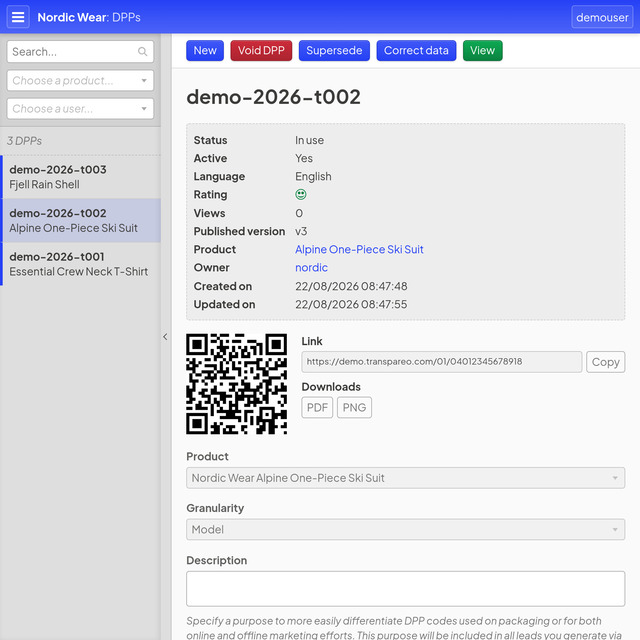Click the DPP link URL field

click(442, 362)
